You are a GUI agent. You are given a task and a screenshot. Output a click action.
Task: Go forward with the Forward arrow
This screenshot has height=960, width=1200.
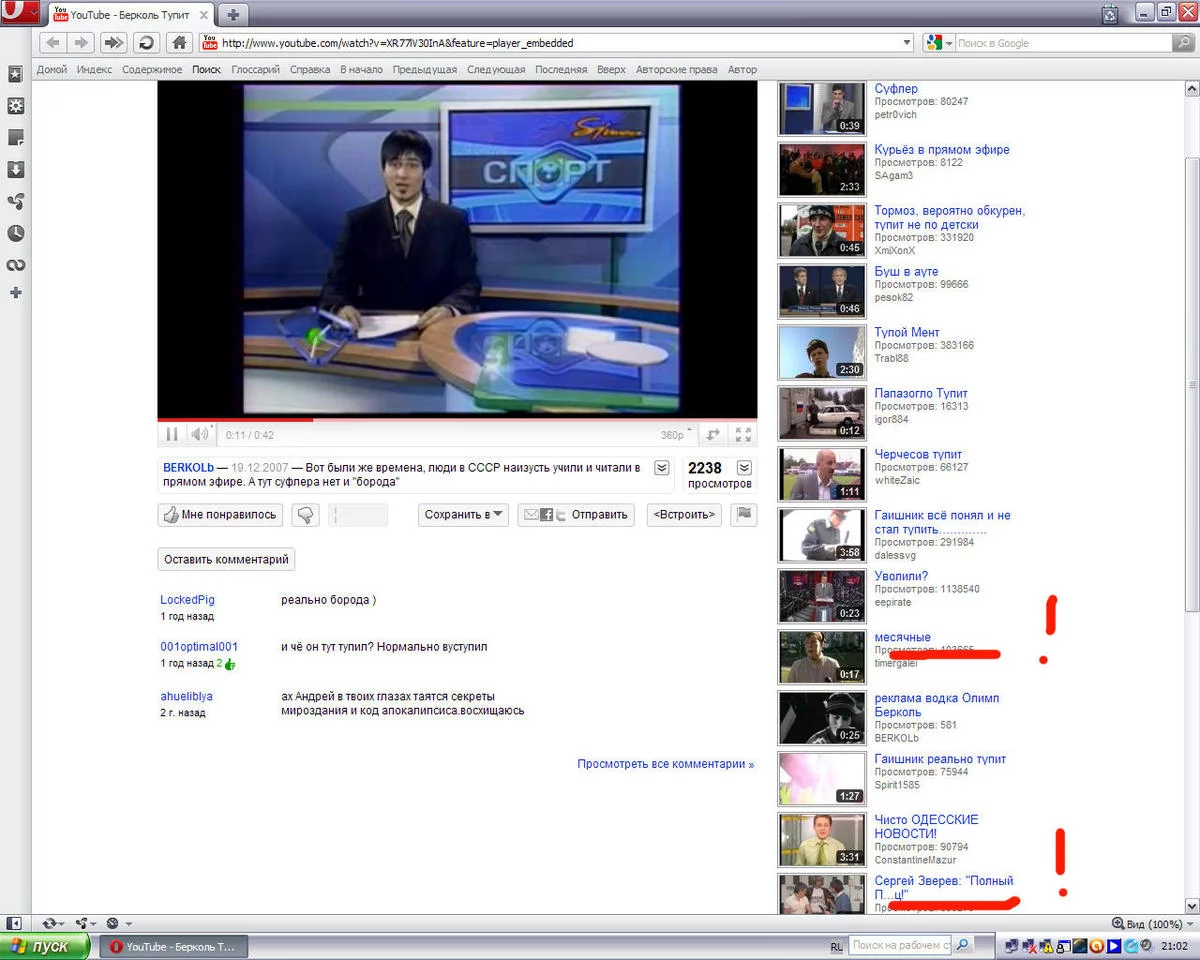pos(82,43)
